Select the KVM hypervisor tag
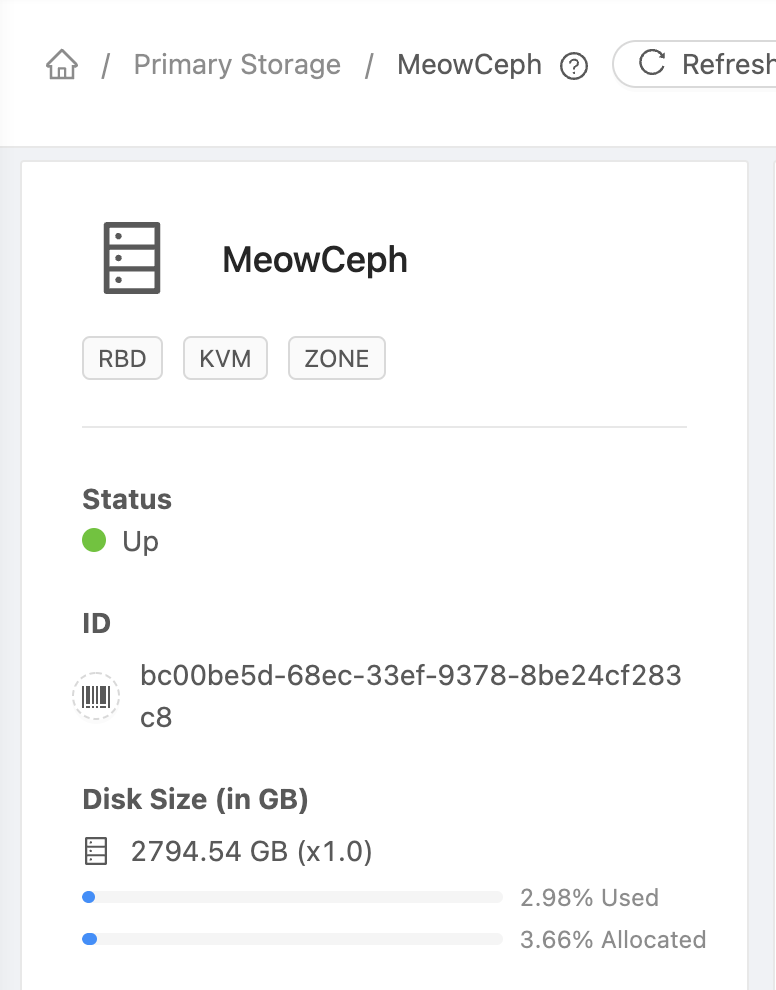This screenshot has height=990, width=776. (225, 357)
